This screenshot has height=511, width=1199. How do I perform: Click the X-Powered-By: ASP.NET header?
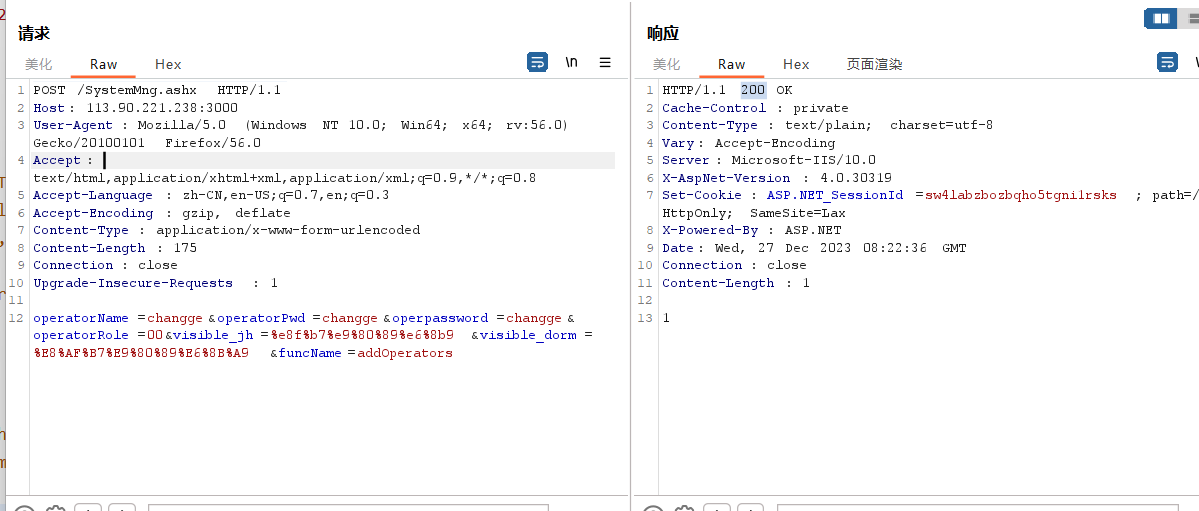[x=752, y=230]
